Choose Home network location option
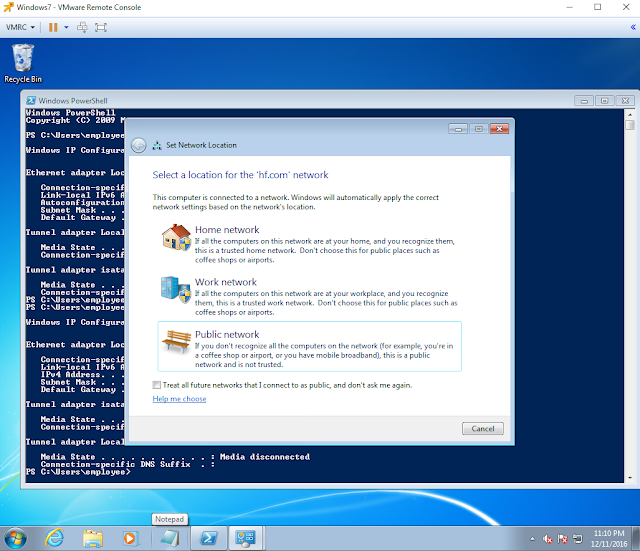Screen dimensions: 640x551 click(309, 244)
